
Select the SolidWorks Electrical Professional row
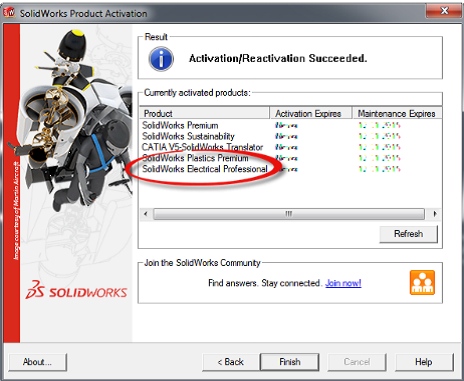tap(291, 169)
